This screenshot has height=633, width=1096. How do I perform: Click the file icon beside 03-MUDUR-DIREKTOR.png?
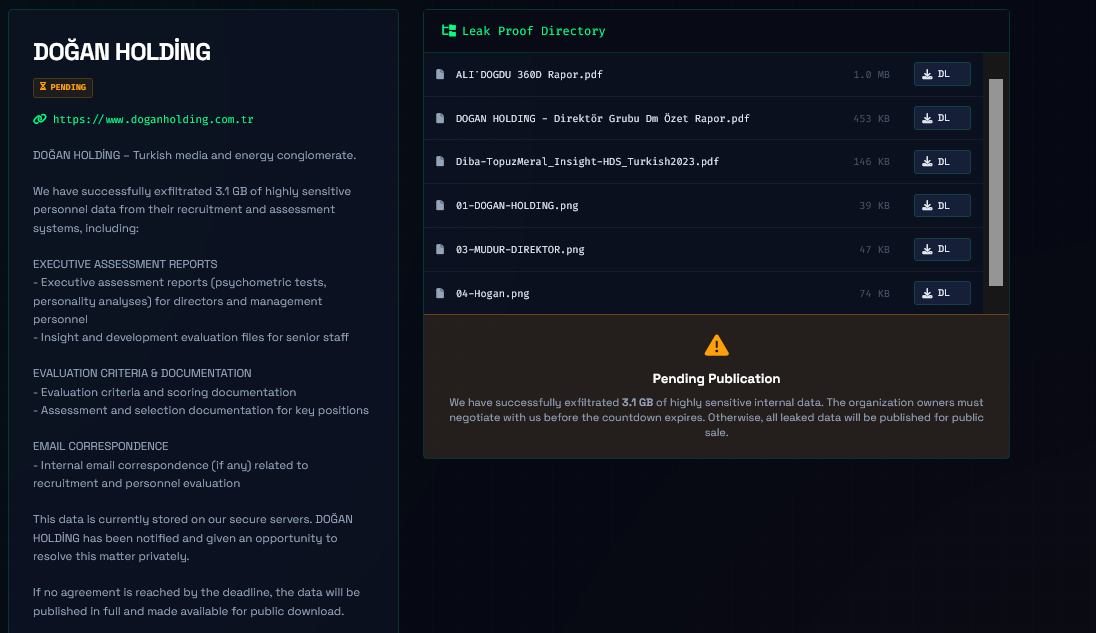point(440,249)
